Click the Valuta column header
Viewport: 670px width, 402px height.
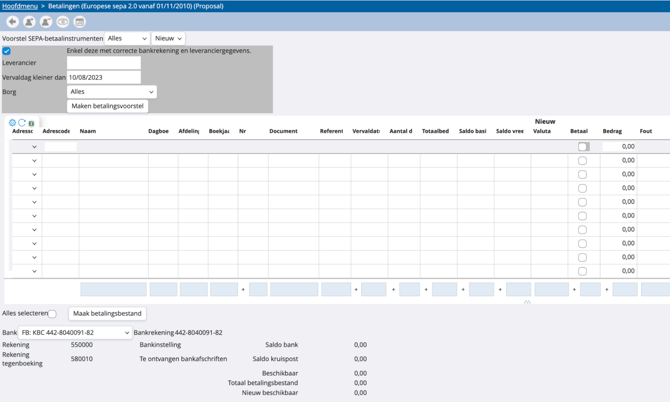click(x=542, y=131)
